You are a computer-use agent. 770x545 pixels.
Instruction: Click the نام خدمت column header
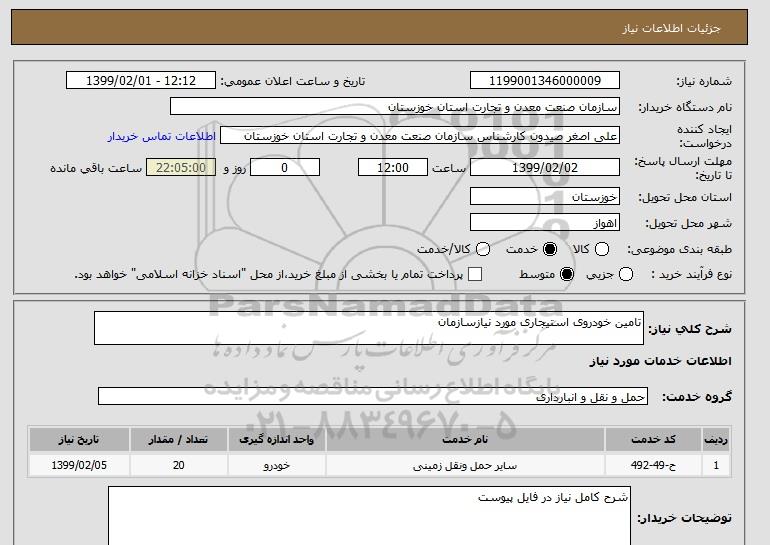tap(465, 439)
